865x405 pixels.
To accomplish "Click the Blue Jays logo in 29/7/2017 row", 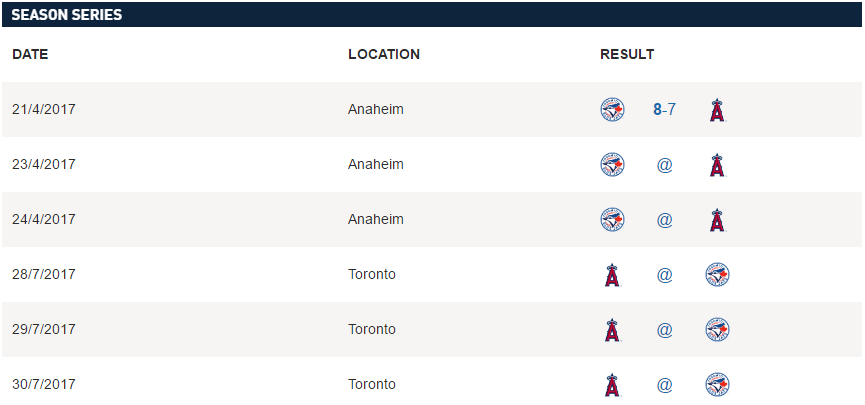I will tap(717, 329).
